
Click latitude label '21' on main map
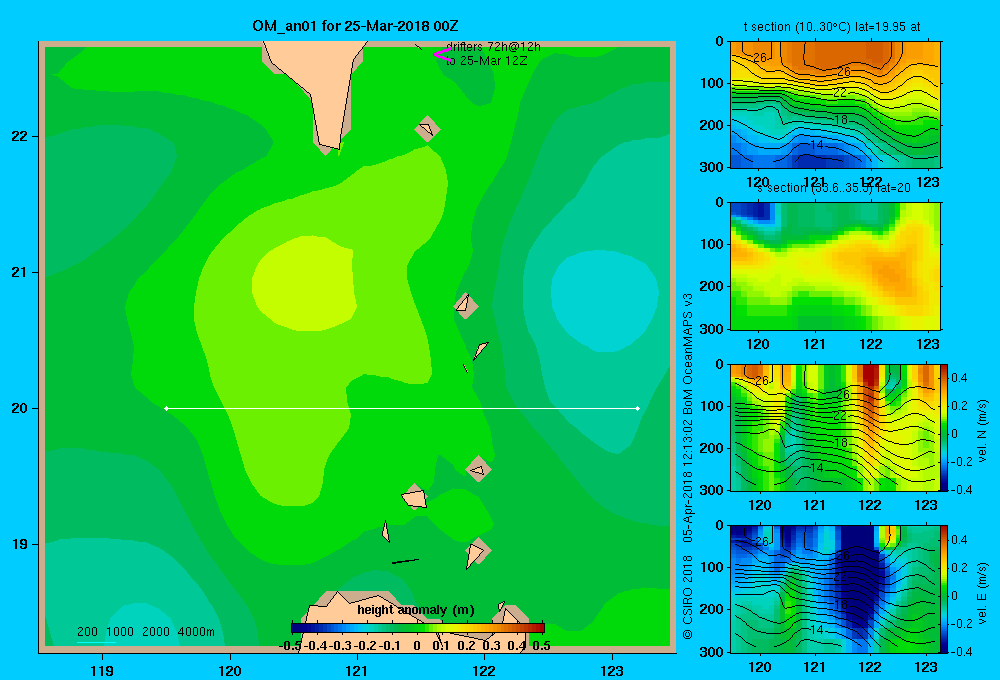[20, 272]
